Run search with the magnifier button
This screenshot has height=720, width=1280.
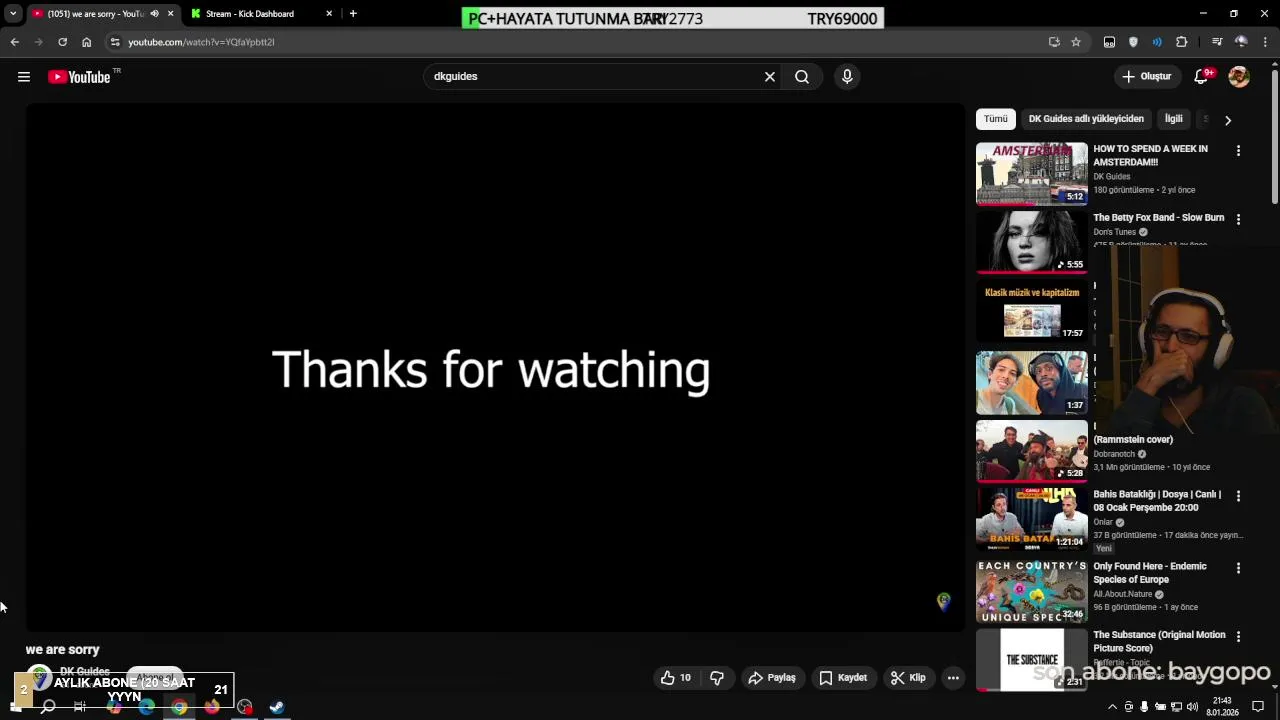tap(802, 77)
